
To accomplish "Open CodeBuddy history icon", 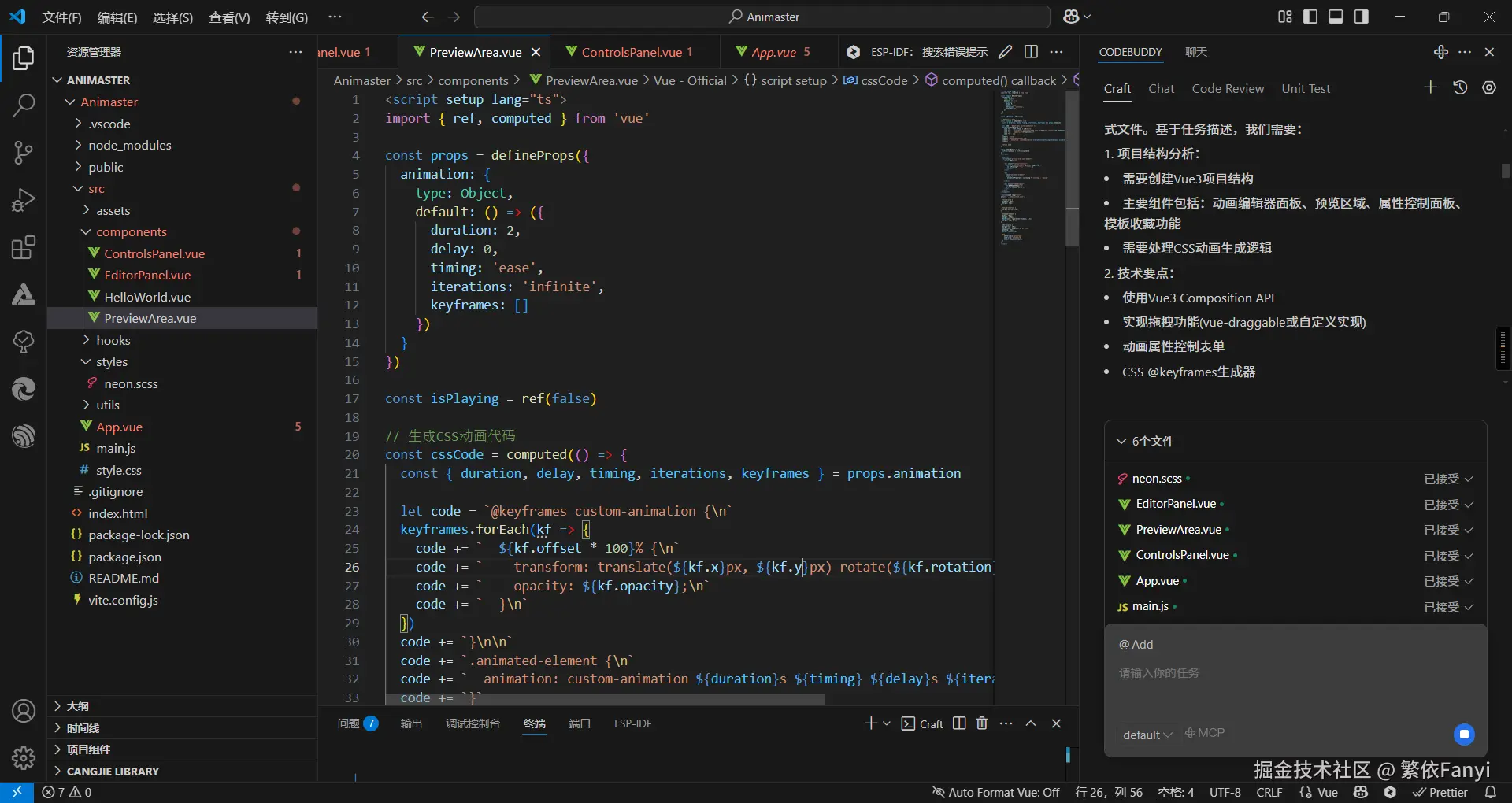I will point(1460,88).
